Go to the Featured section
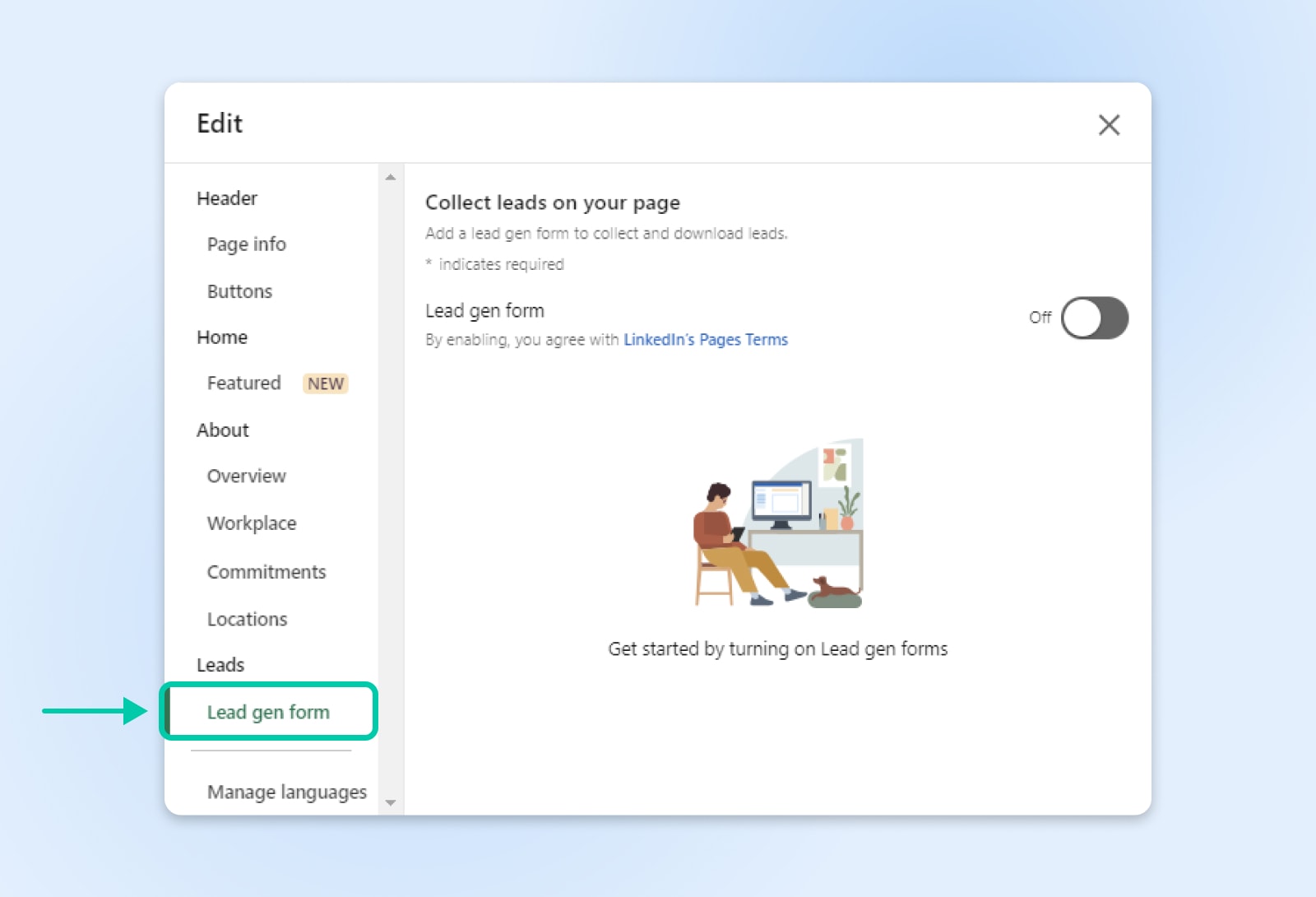The image size is (1316, 897). pyautogui.click(x=243, y=383)
